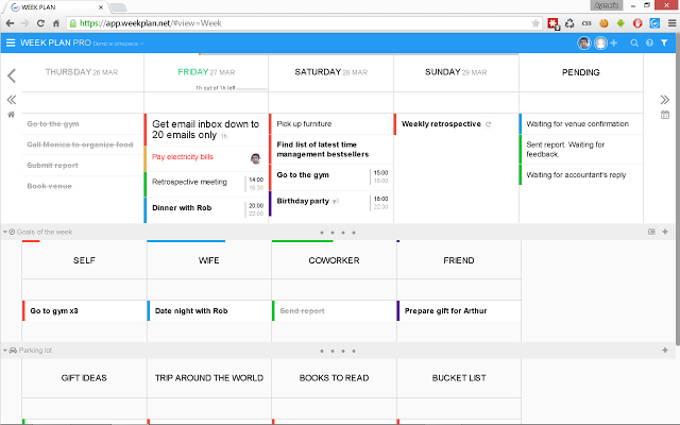680x425 pixels.
Task: Go back with browser back arrow
Action: click(x=10, y=23)
